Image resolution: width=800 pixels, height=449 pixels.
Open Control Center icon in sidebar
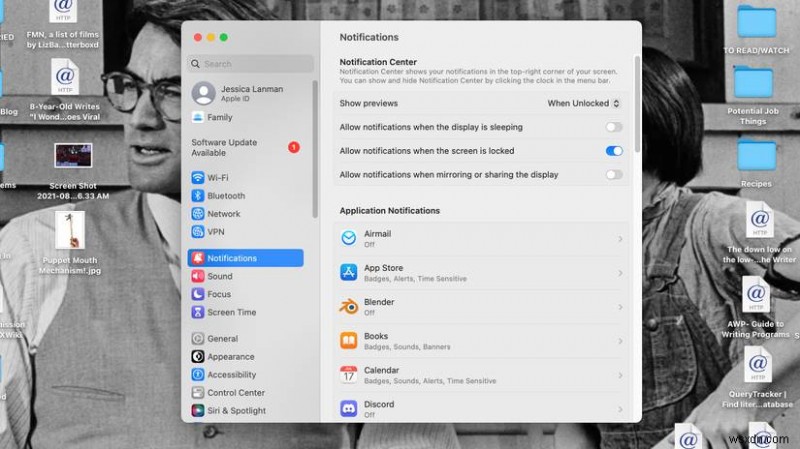[198, 392]
